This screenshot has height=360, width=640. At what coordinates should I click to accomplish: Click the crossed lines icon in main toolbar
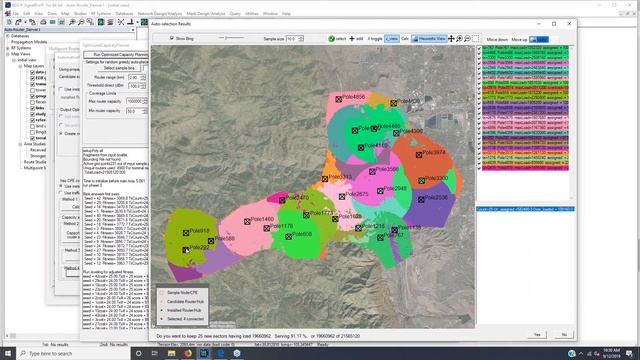[x=121, y=22]
